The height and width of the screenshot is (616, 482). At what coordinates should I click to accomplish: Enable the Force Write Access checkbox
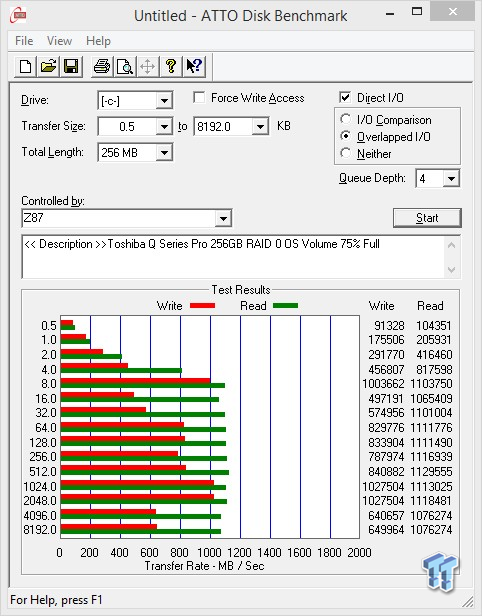coord(199,97)
